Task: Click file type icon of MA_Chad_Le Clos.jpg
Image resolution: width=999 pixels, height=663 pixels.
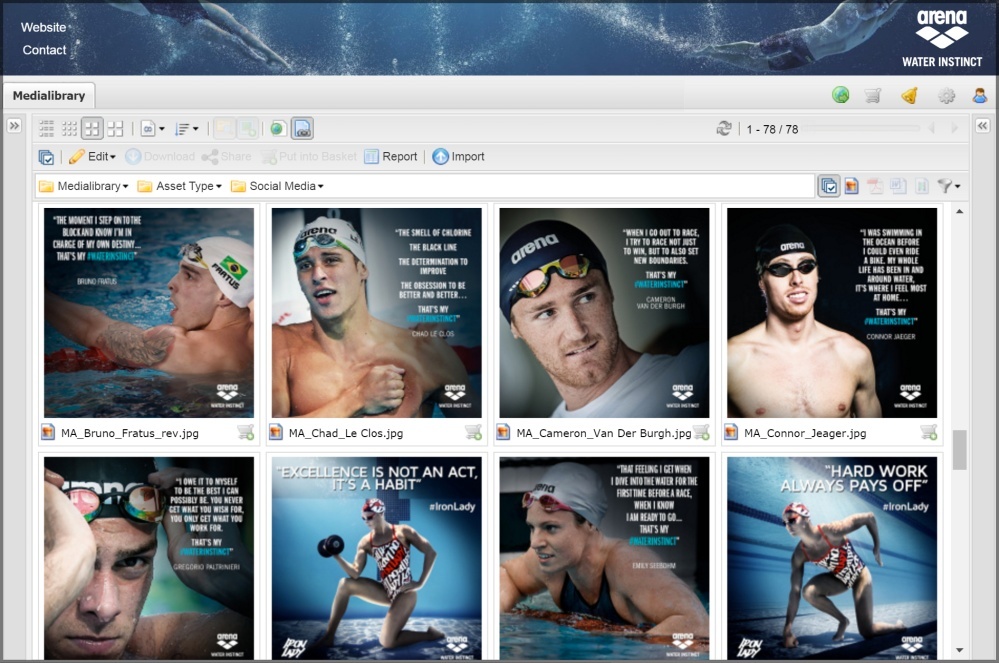Action: pyautogui.click(x=275, y=432)
